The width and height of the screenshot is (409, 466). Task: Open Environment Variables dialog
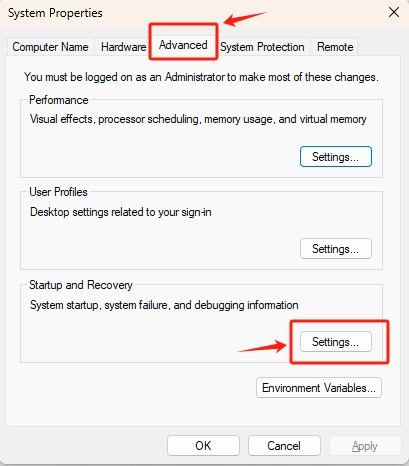click(x=319, y=388)
